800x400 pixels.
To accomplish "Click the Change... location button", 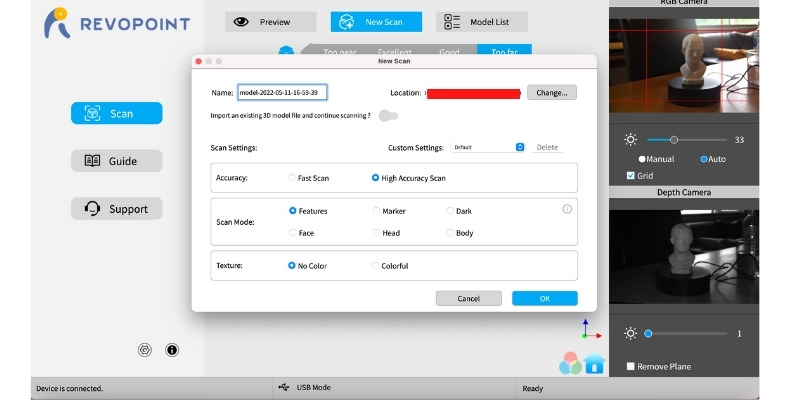I will 552,93.
